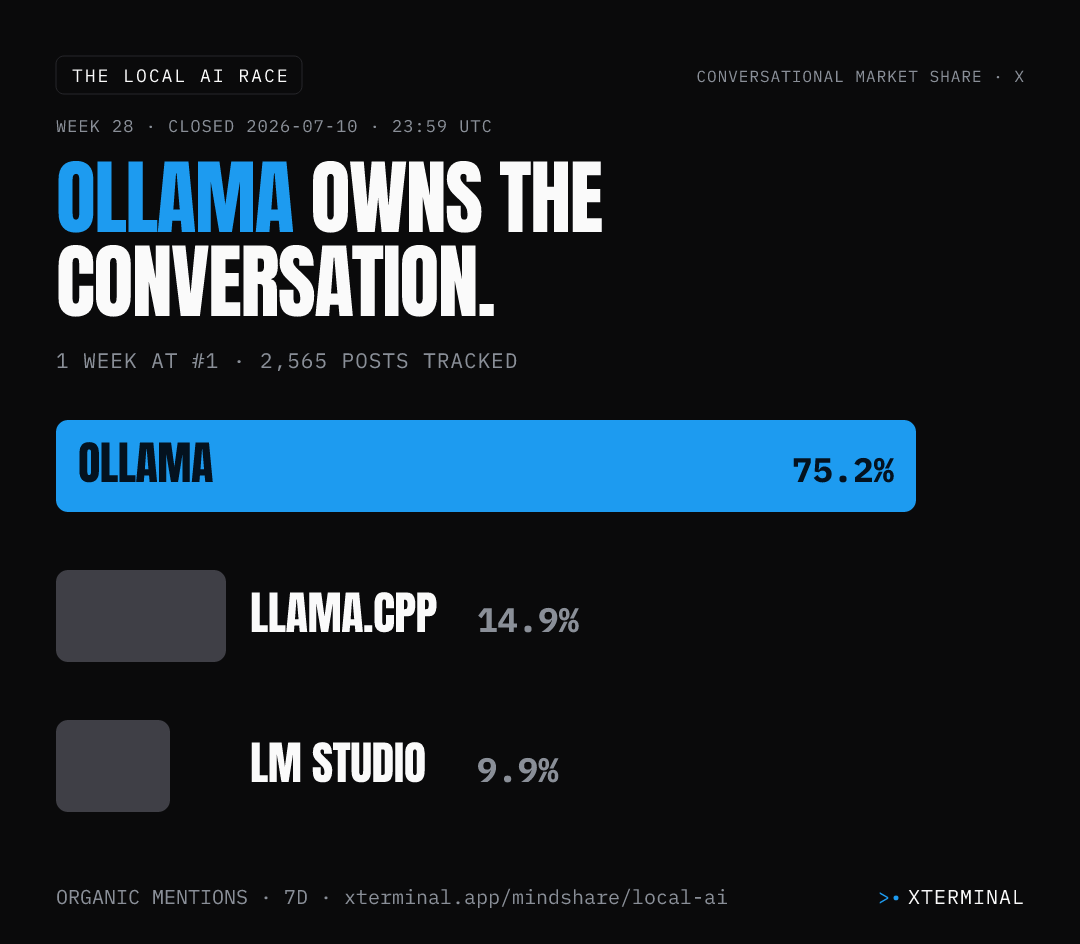Click CONVERSATIONAL MARKET SHARE header text
This screenshot has width=1080, height=944.
click(x=839, y=76)
